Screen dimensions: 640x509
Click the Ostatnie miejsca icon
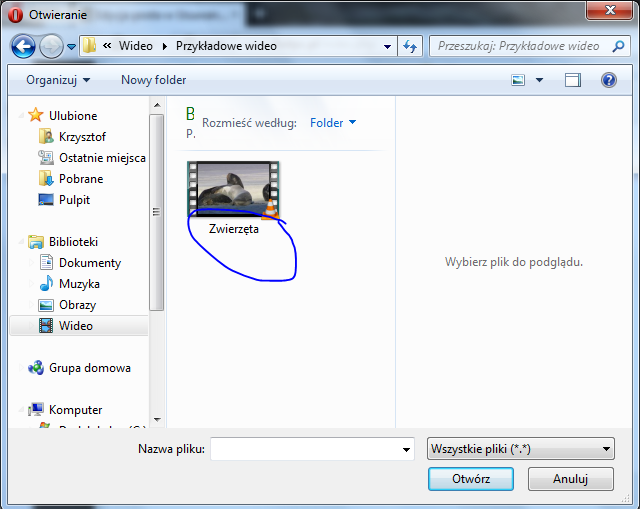point(46,158)
